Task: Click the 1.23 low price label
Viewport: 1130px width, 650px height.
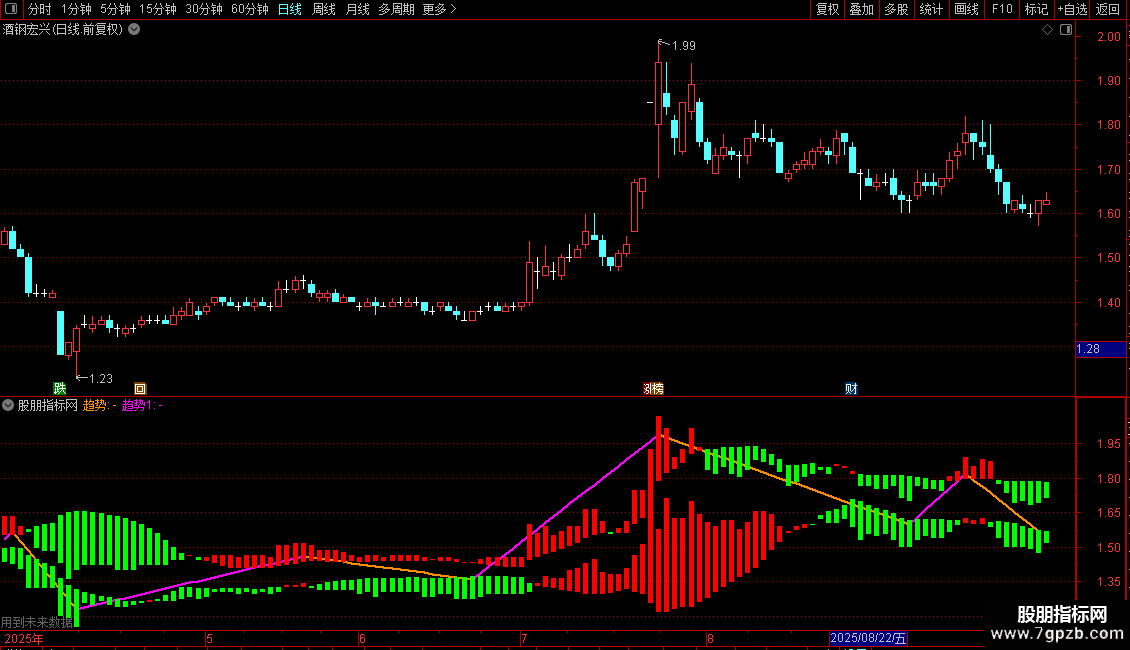Action: pyautogui.click(x=101, y=378)
